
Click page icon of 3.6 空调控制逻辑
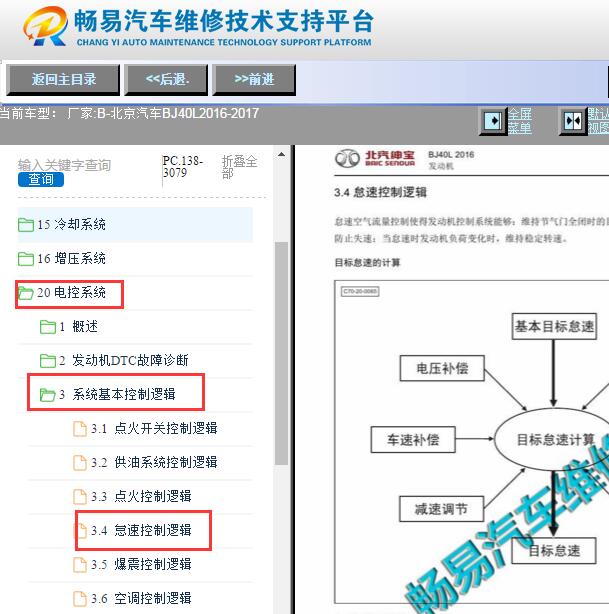click(80, 599)
